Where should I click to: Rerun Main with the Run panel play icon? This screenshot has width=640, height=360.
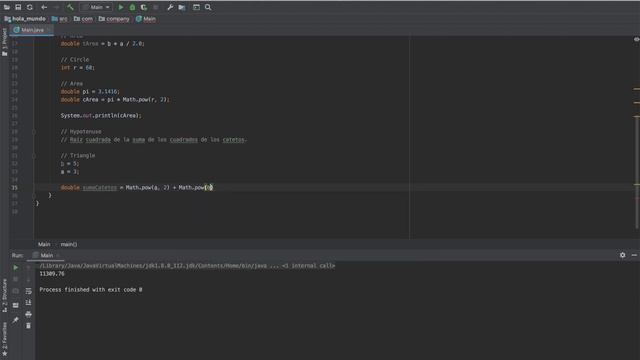[16, 268]
